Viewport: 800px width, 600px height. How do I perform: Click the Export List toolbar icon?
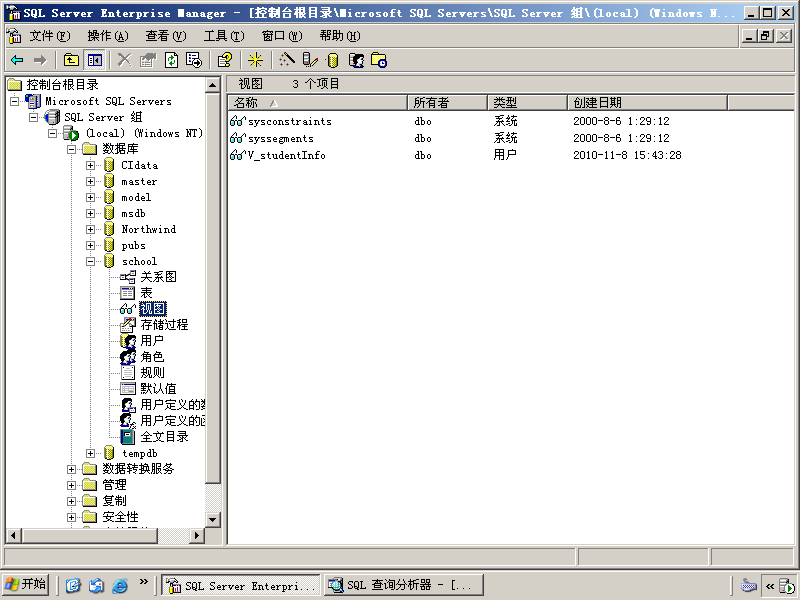tap(194, 60)
